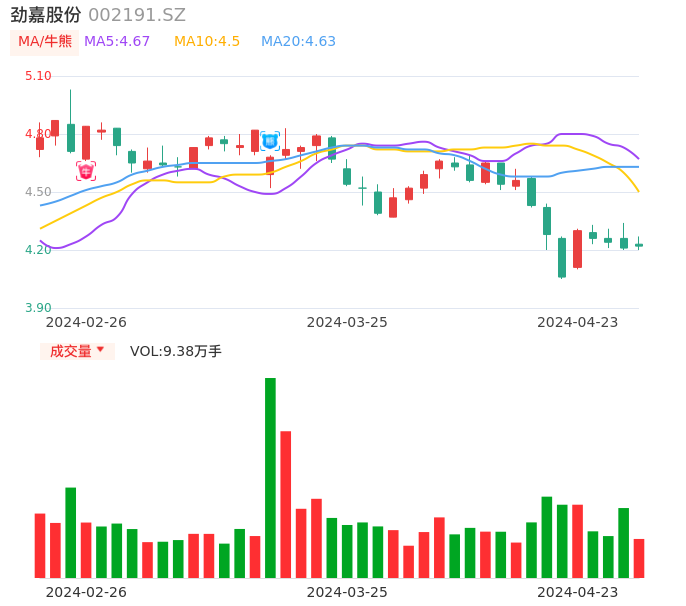This screenshot has width=686, height=606.
Task: Select the green candlestick with the highest upper wick
Action: tap(71, 137)
